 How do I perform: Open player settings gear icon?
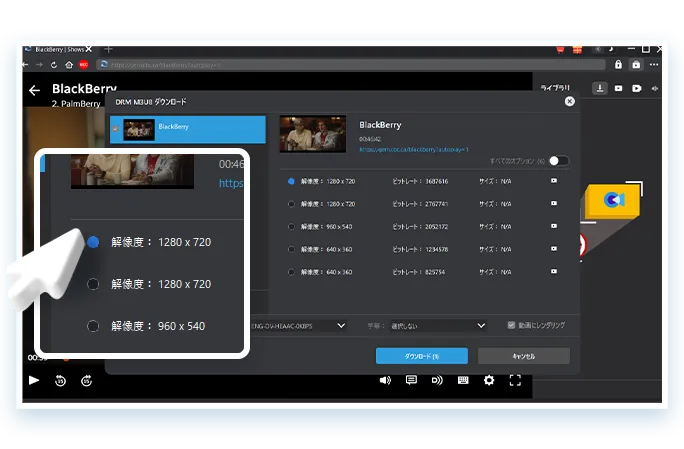click(x=489, y=380)
